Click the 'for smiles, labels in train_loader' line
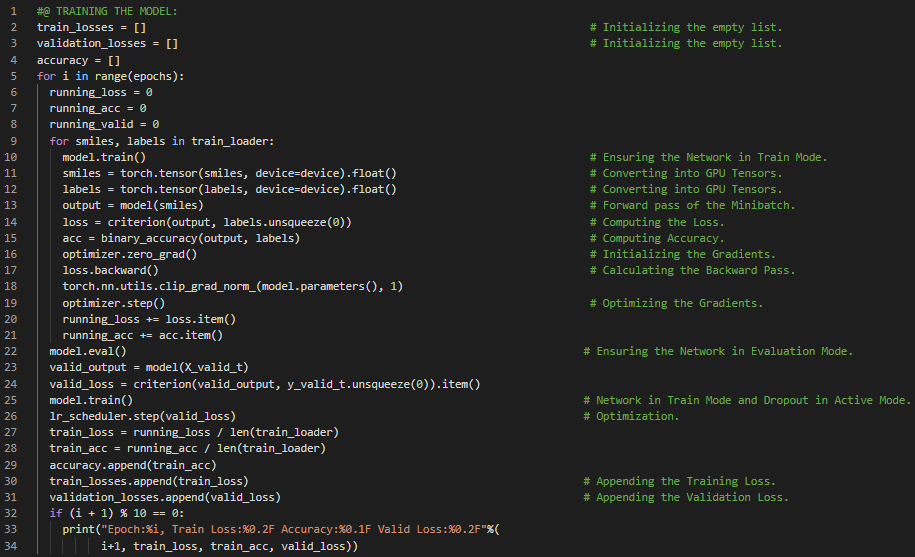The width and height of the screenshot is (915, 557). 161,141
